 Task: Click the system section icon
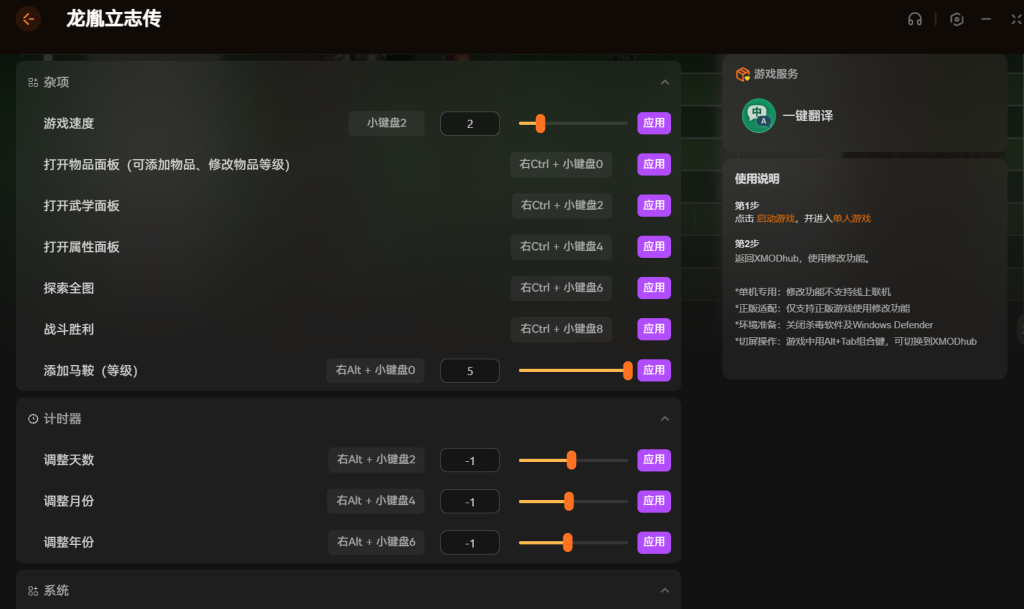coord(33,591)
